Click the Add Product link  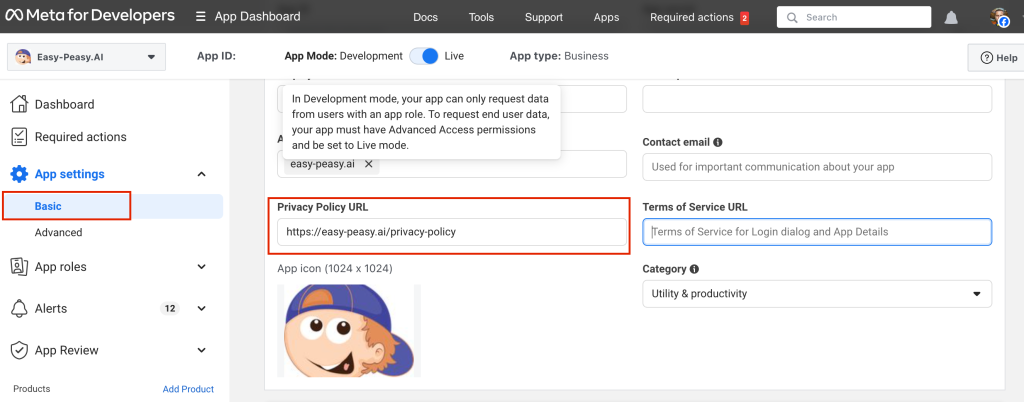pyautogui.click(x=188, y=389)
